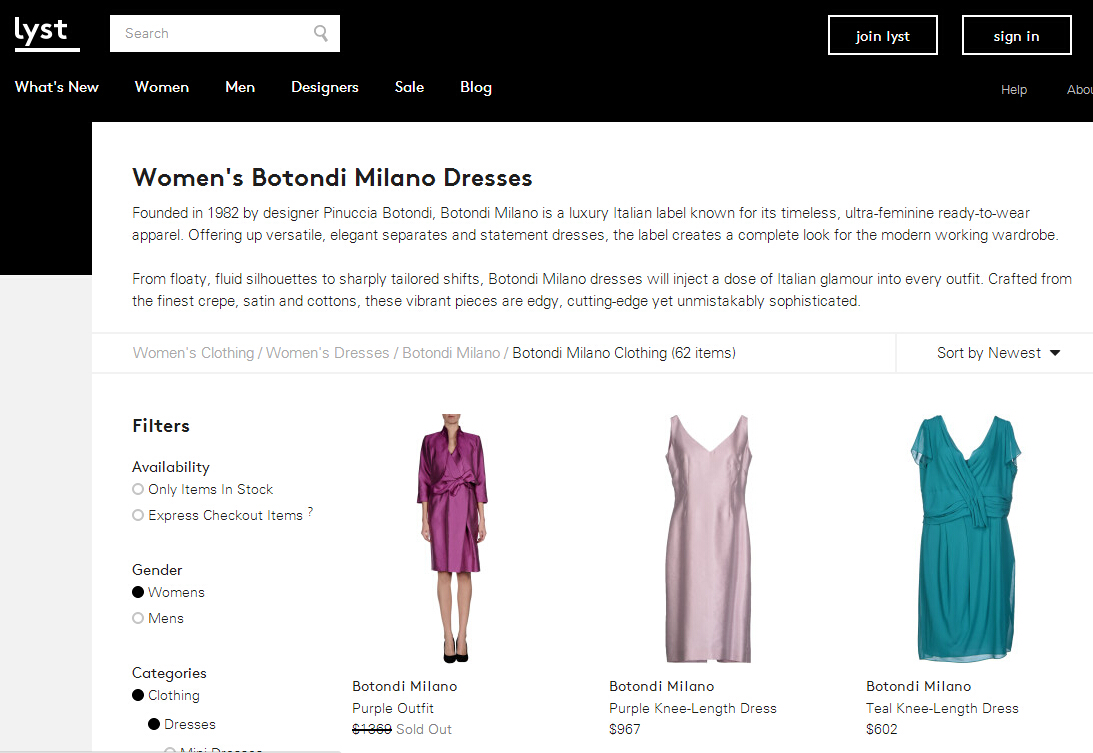Viewport: 1093px width, 753px height.
Task: Click the $602 price
Action: tap(882, 729)
